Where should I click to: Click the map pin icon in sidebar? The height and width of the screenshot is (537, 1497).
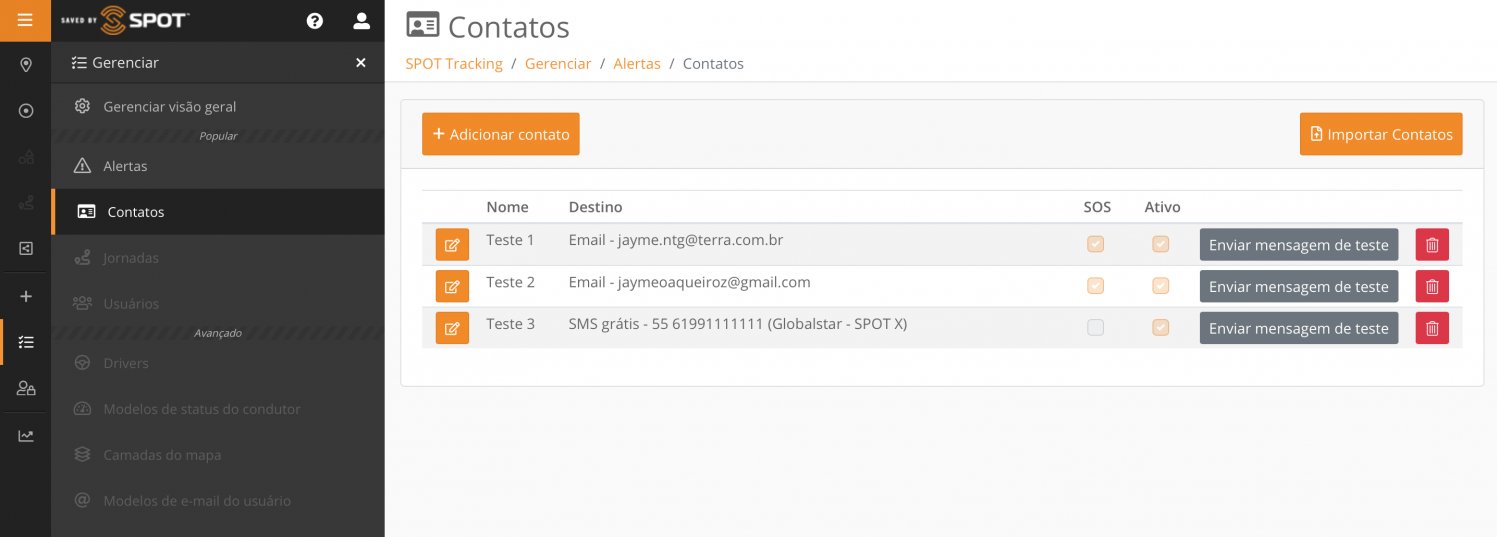click(x=26, y=65)
